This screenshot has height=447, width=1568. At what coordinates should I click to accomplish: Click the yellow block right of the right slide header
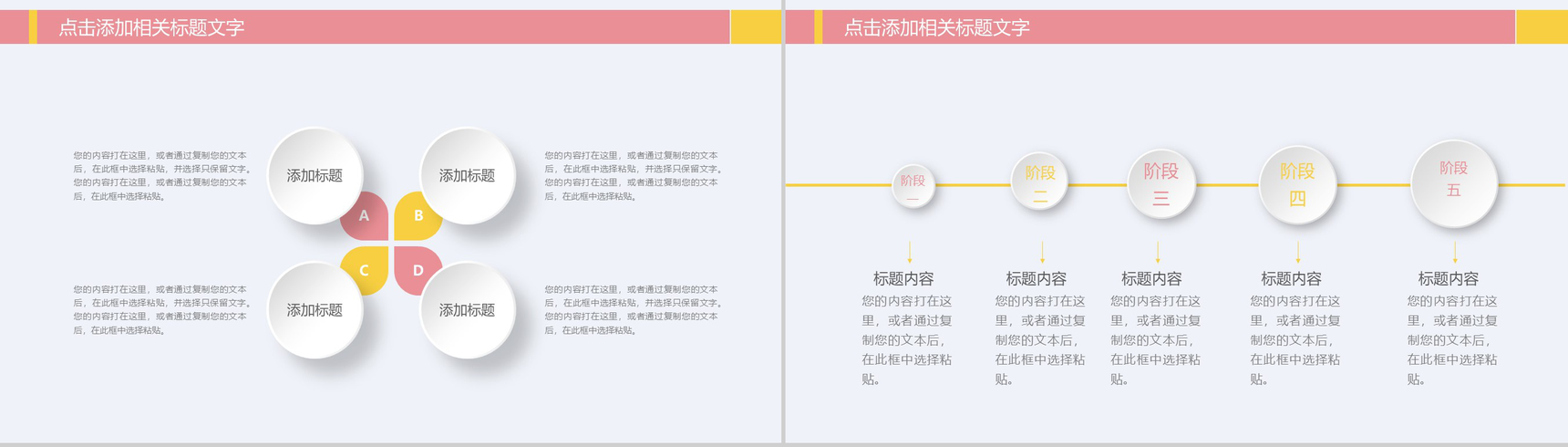pyautogui.click(x=1542, y=26)
